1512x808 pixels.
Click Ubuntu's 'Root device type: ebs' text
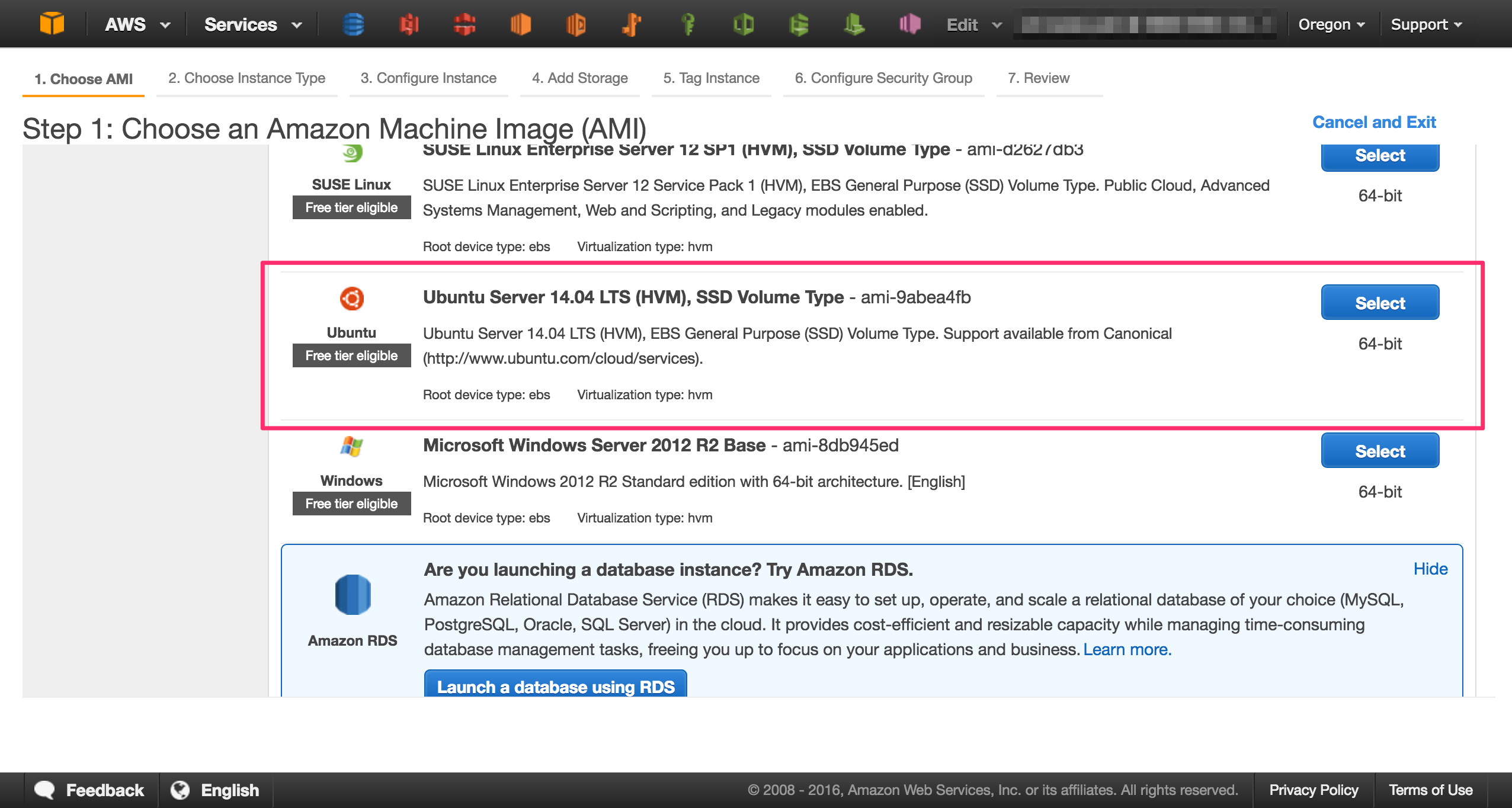486,395
